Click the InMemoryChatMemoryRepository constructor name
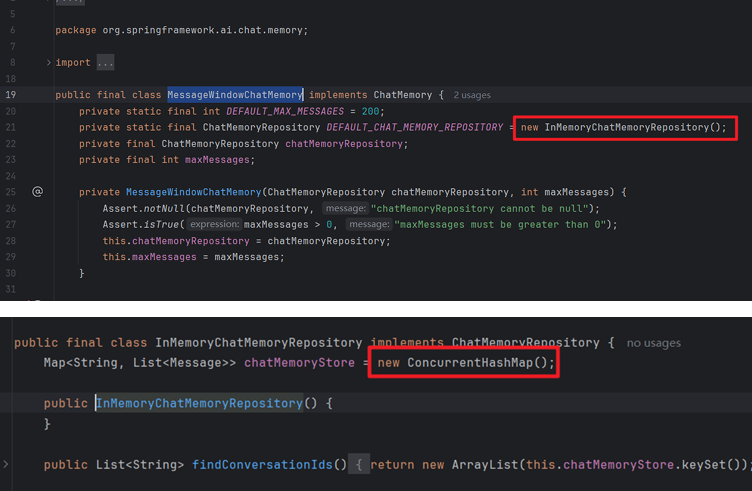The width and height of the screenshot is (752, 491). coord(198,403)
